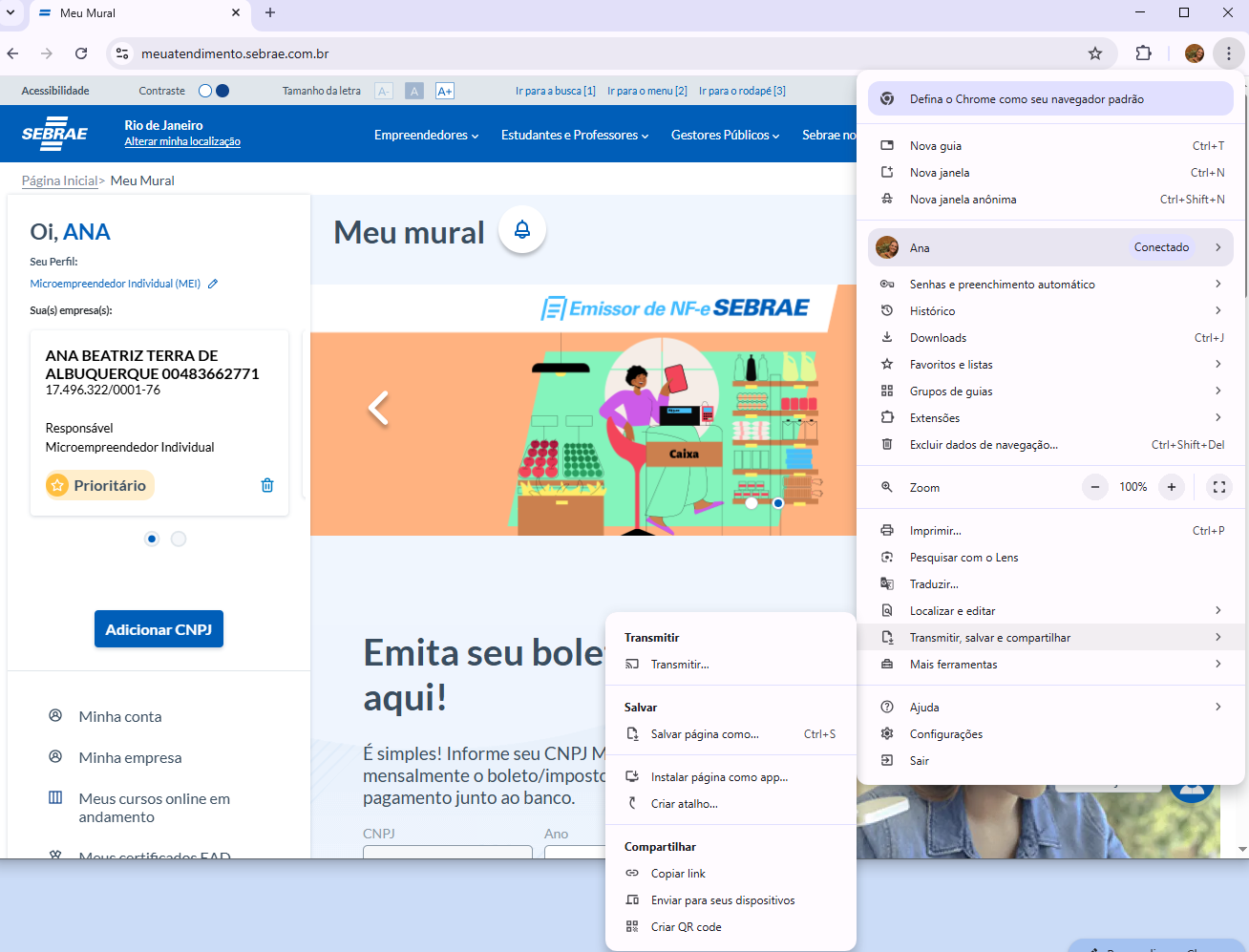Choose Criar atalho in submenu
The image size is (1249, 952).
point(730,803)
